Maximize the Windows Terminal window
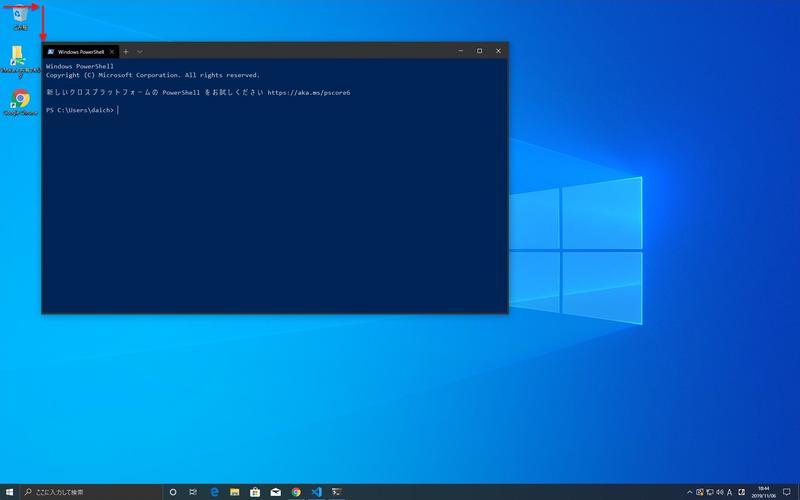800x500 pixels. click(x=480, y=51)
